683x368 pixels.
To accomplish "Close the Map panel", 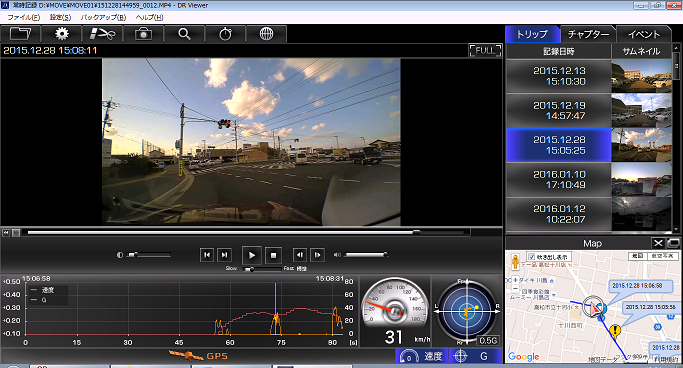I will [658, 243].
